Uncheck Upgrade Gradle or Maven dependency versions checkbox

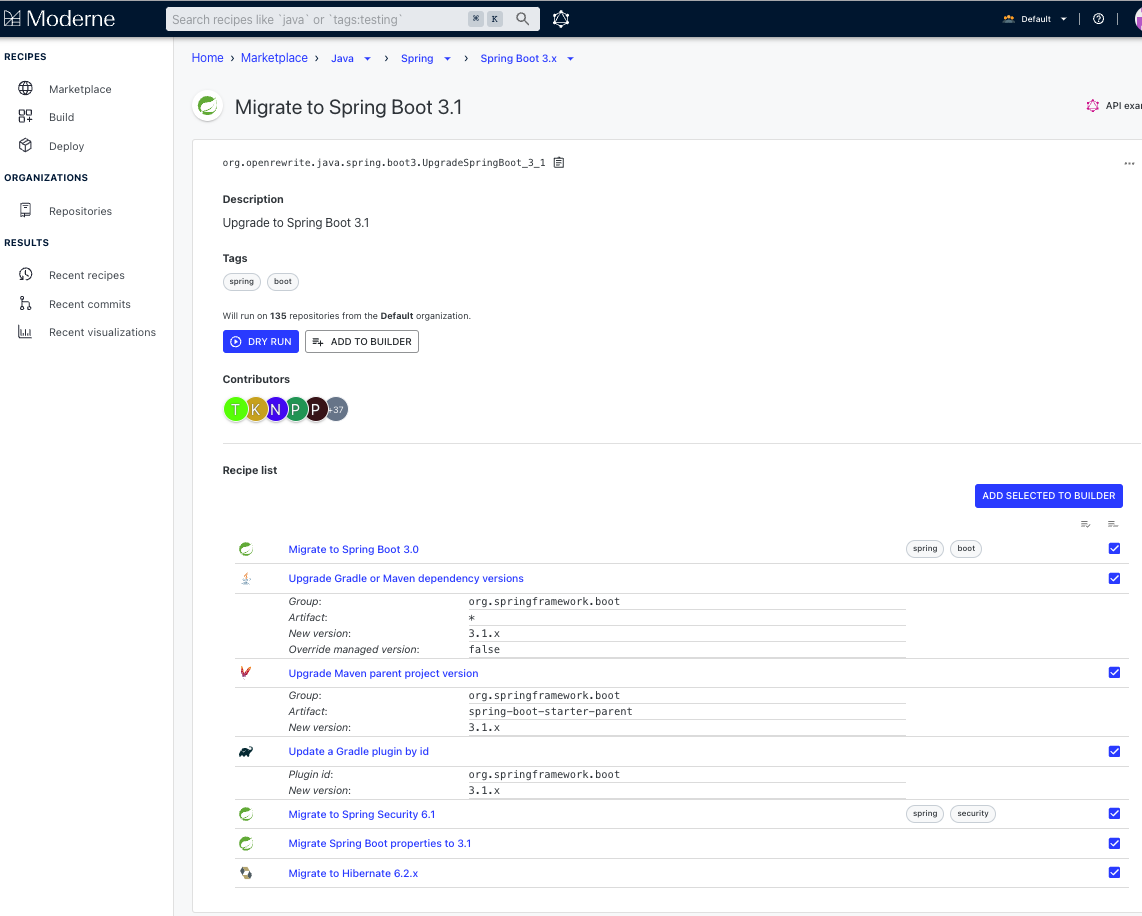(x=1114, y=578)
